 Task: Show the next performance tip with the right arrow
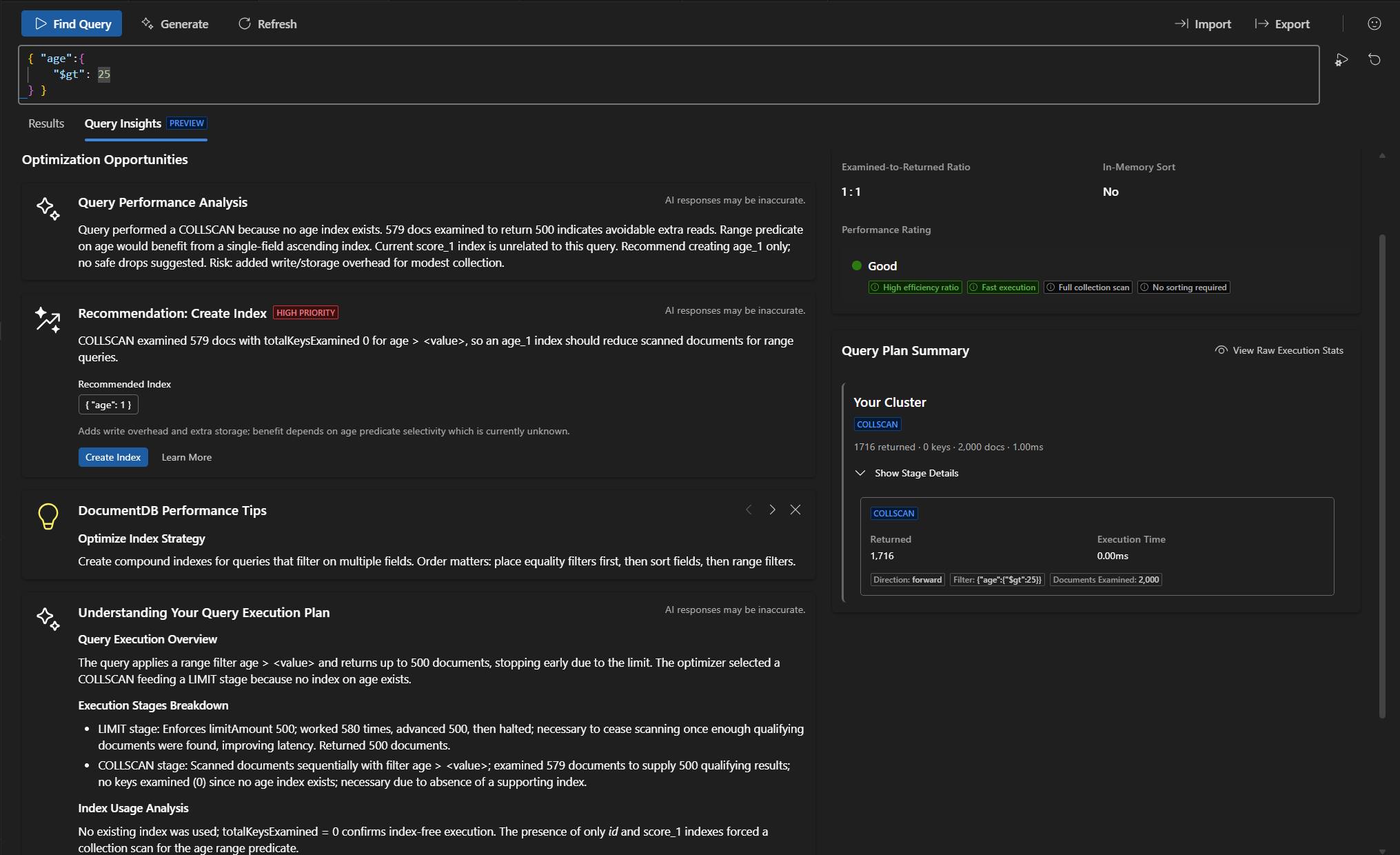[772, 510]
